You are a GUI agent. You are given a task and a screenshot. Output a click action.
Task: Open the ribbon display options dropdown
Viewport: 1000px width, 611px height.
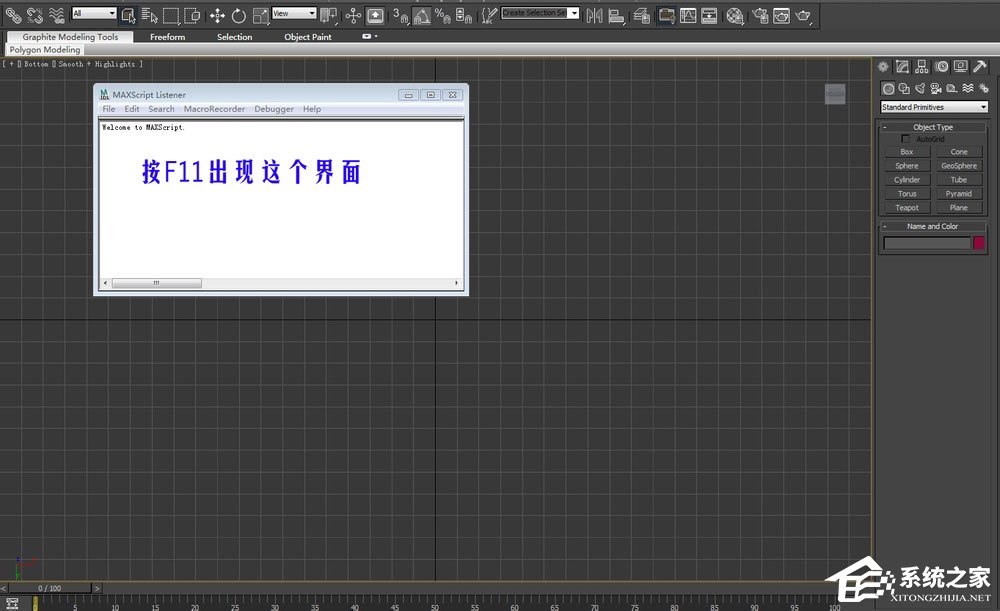click(370, 36)
